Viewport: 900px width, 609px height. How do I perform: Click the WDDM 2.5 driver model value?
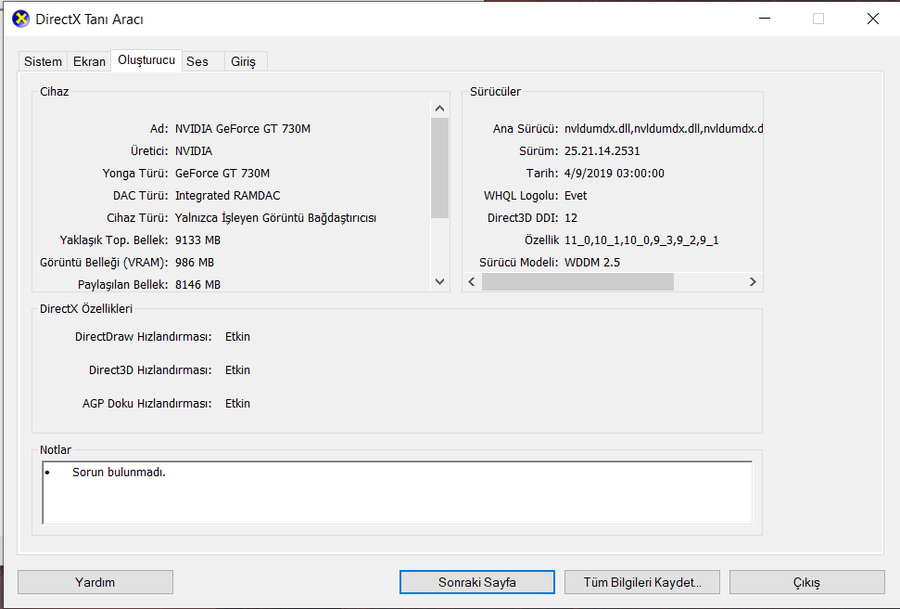pos(592,262)
